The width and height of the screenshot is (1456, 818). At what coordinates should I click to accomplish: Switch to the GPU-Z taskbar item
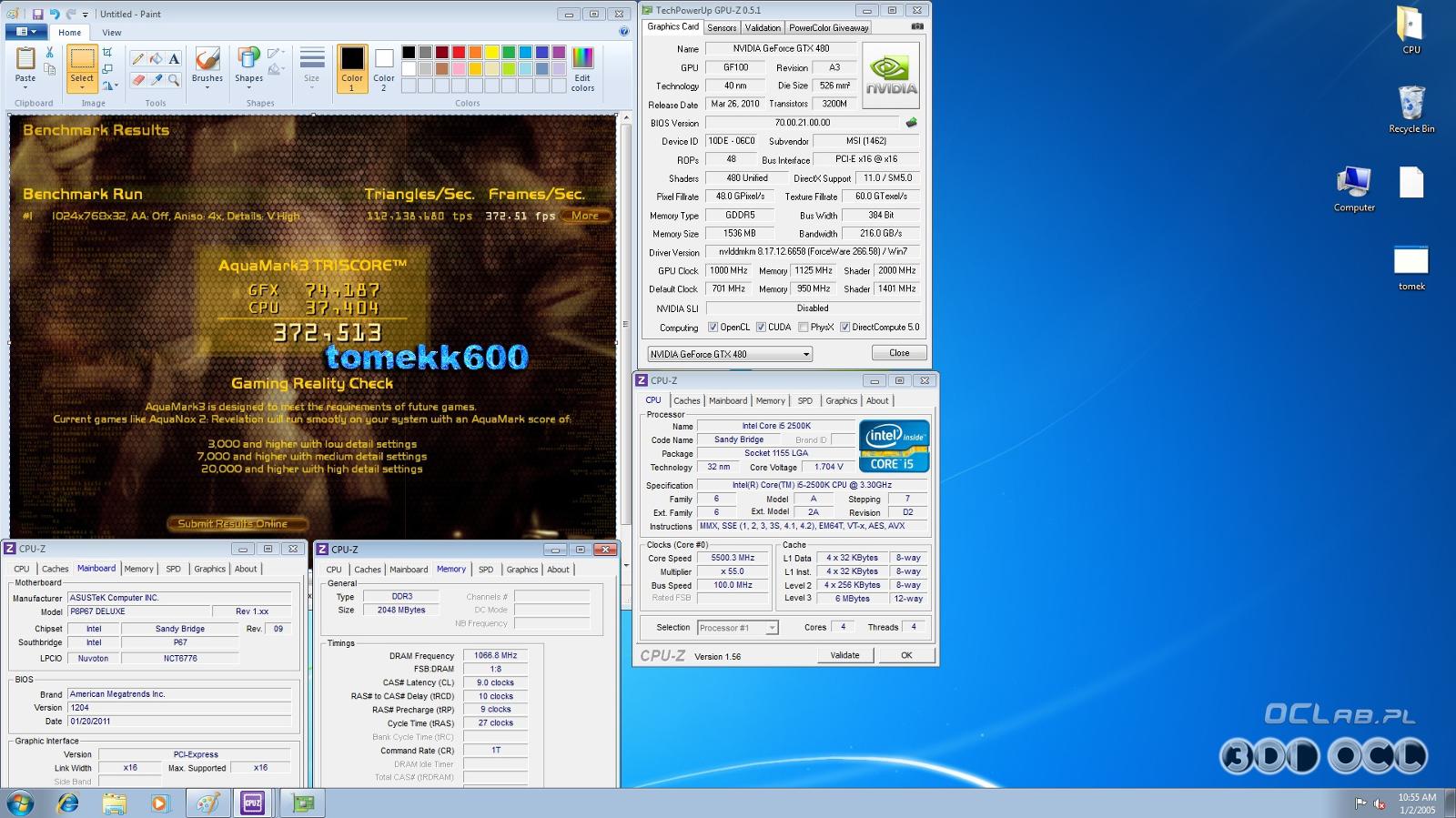coord(302,803)
